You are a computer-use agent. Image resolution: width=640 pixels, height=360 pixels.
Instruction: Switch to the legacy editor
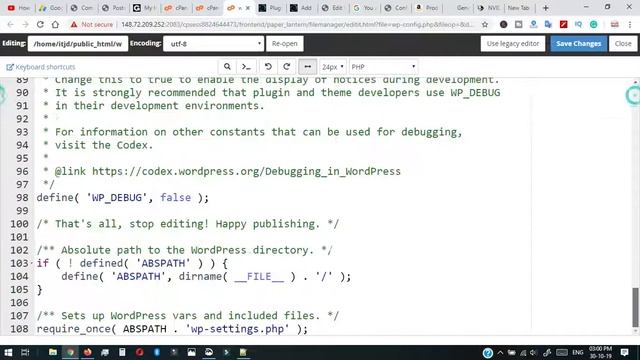point(513,44)
